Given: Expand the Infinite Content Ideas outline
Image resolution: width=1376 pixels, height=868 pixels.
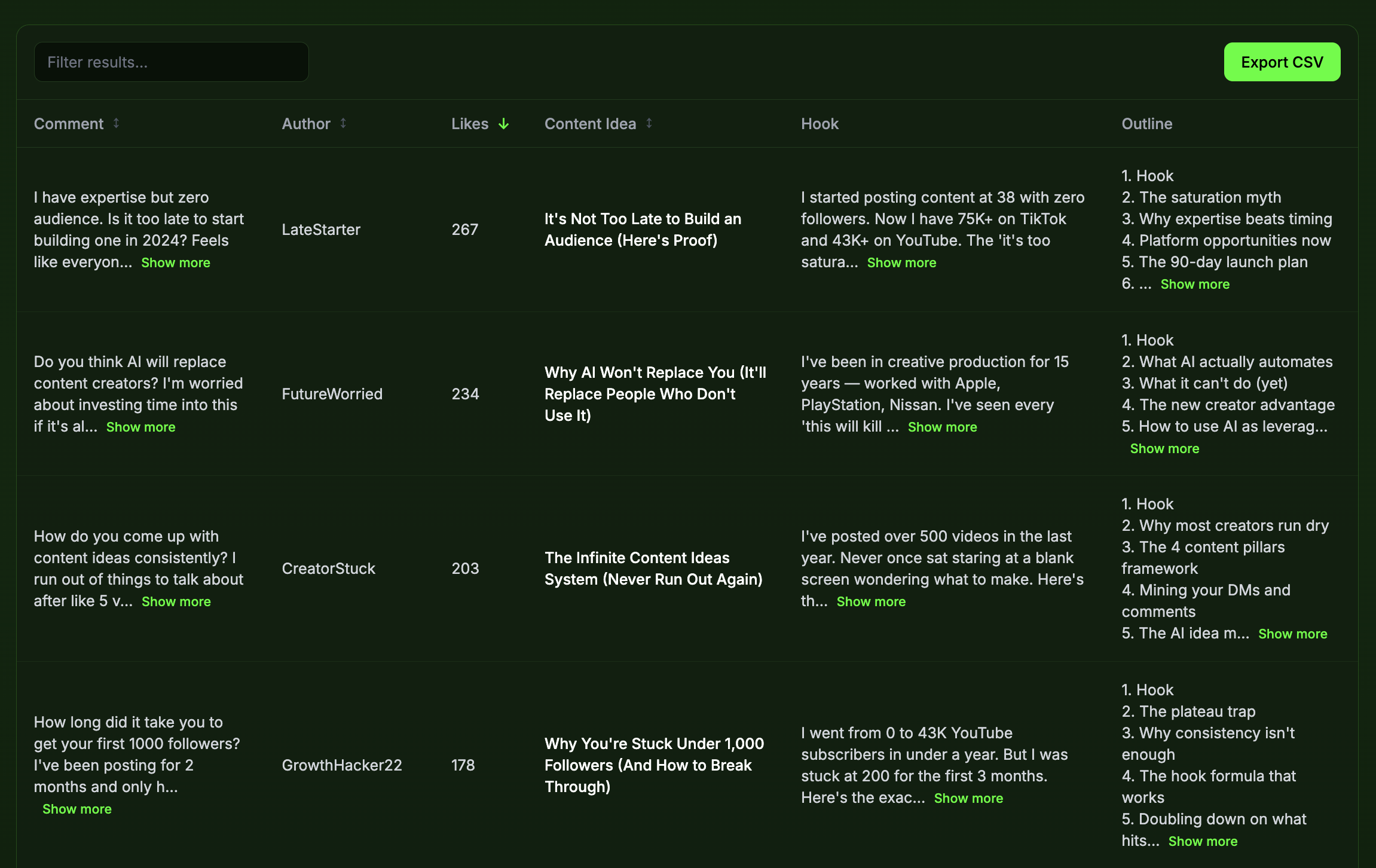Looking at the screenshot, I should click(x=1292, y=634).
